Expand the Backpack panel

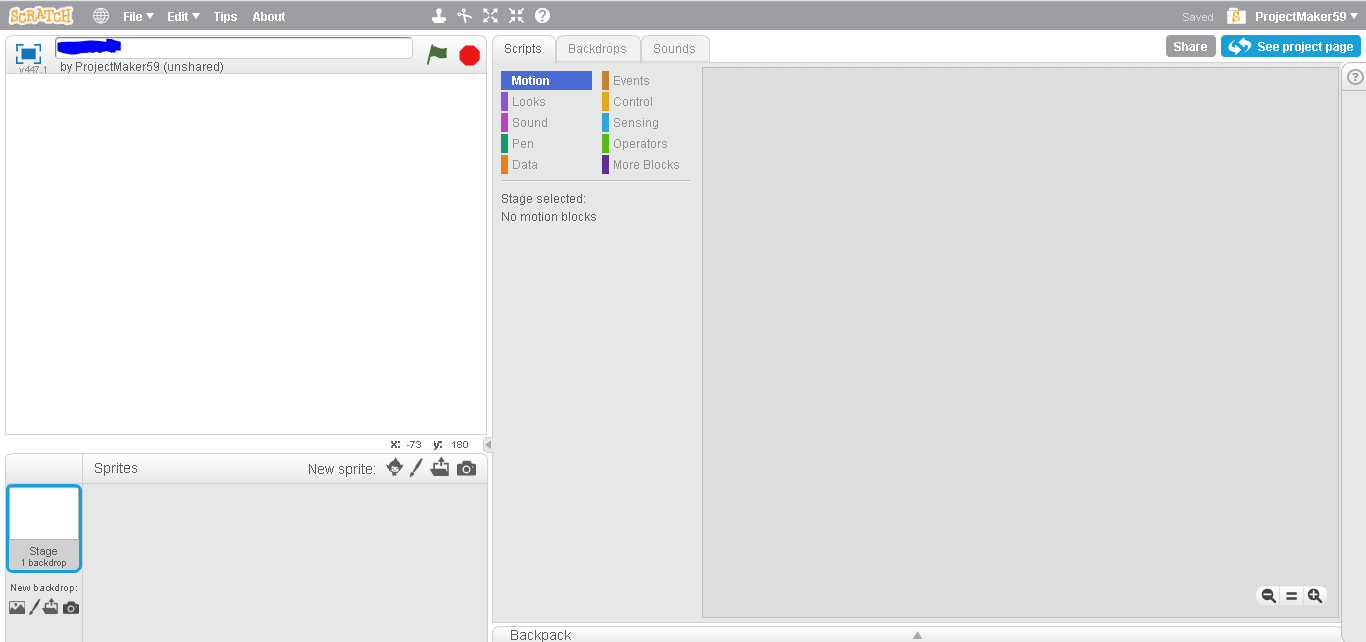pyautogui.click(x=917, y=634)
